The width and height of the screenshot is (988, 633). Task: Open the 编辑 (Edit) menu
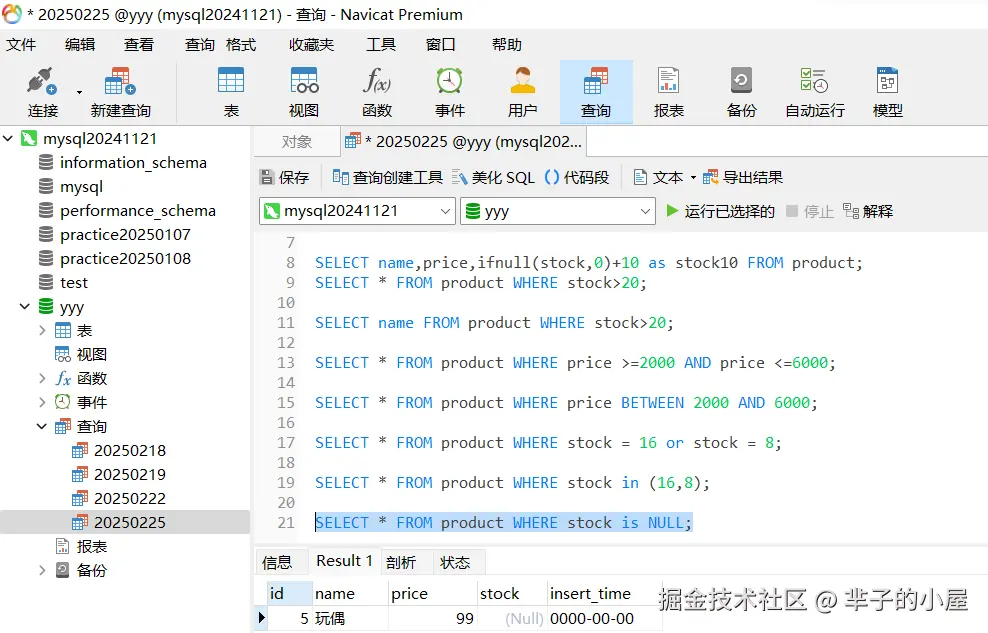click(80, 45)
